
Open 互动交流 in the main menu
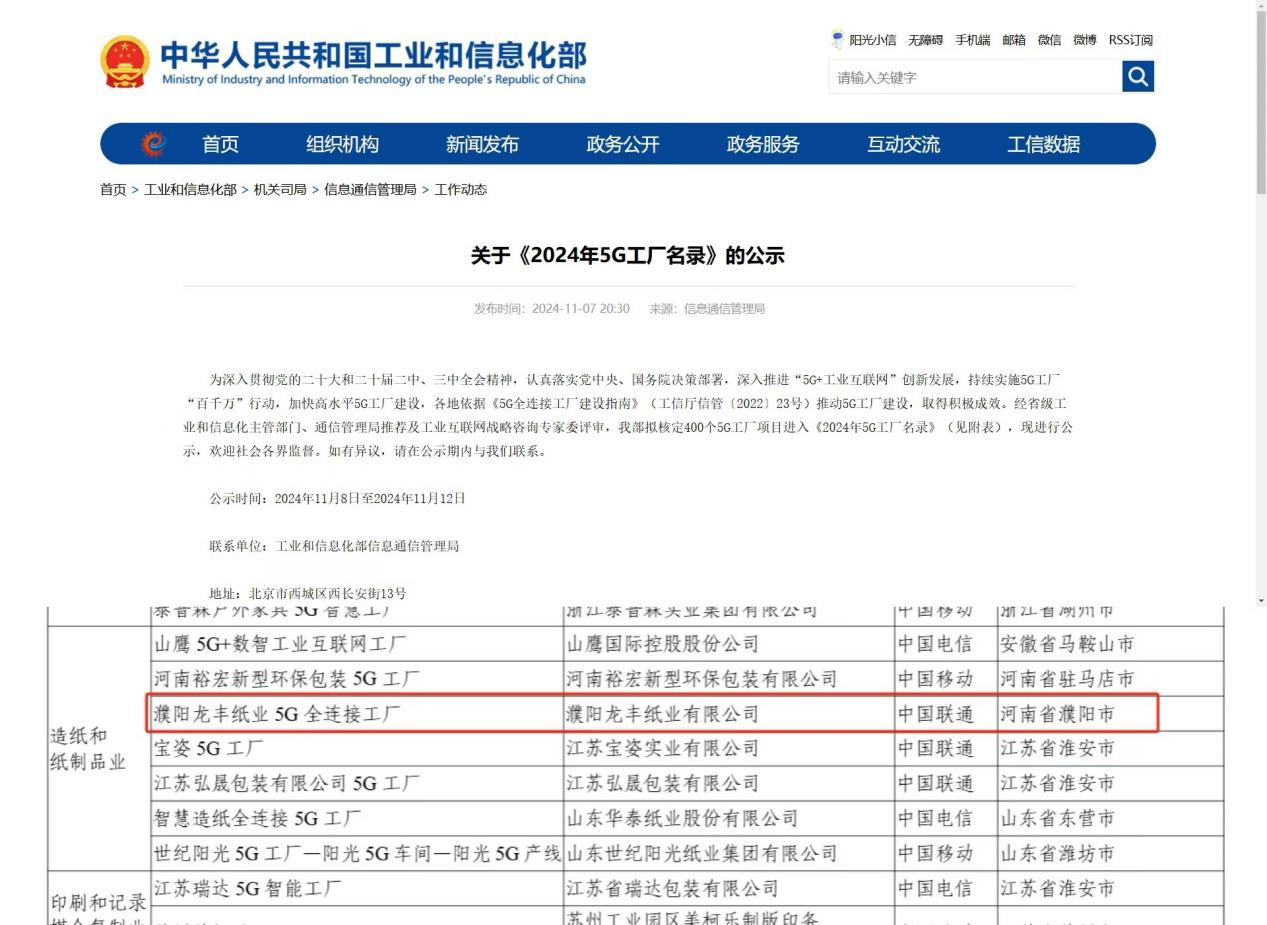[x=903, y=144]
